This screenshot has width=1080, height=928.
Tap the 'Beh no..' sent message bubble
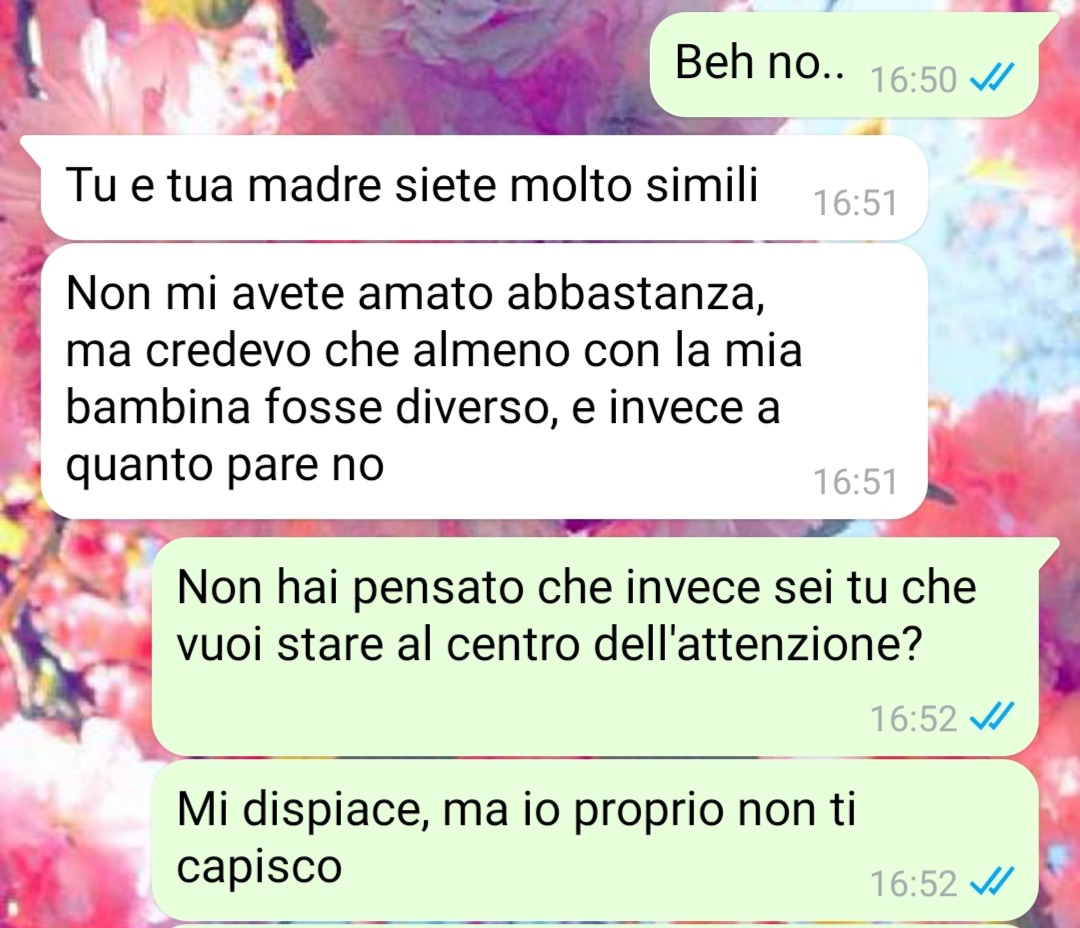coord(844,64)
